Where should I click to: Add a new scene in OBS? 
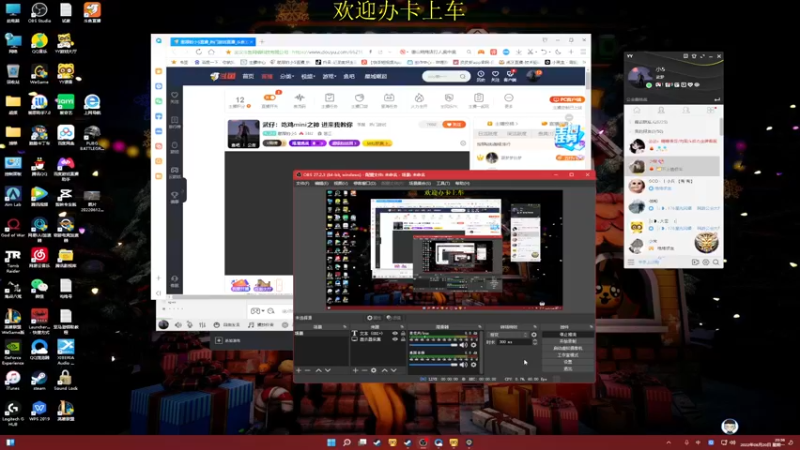(299, 370)
